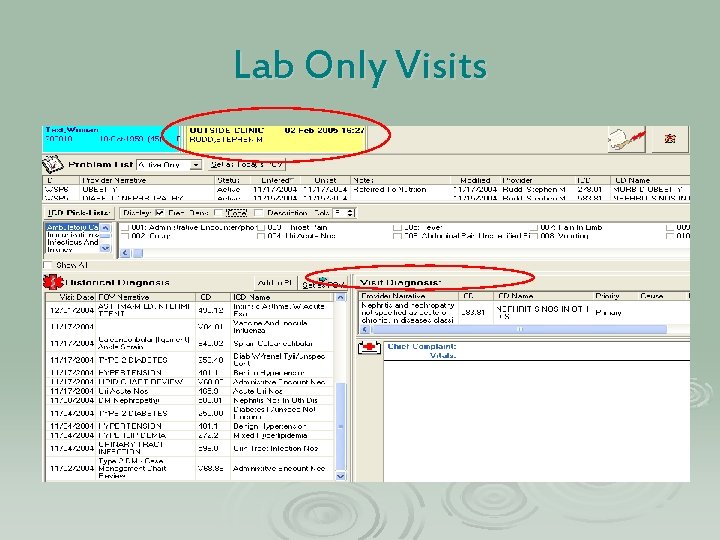Click the Historical Diagnosis vertical scrollbar thumb
This screenshot has height=540, width=720.
340,426
